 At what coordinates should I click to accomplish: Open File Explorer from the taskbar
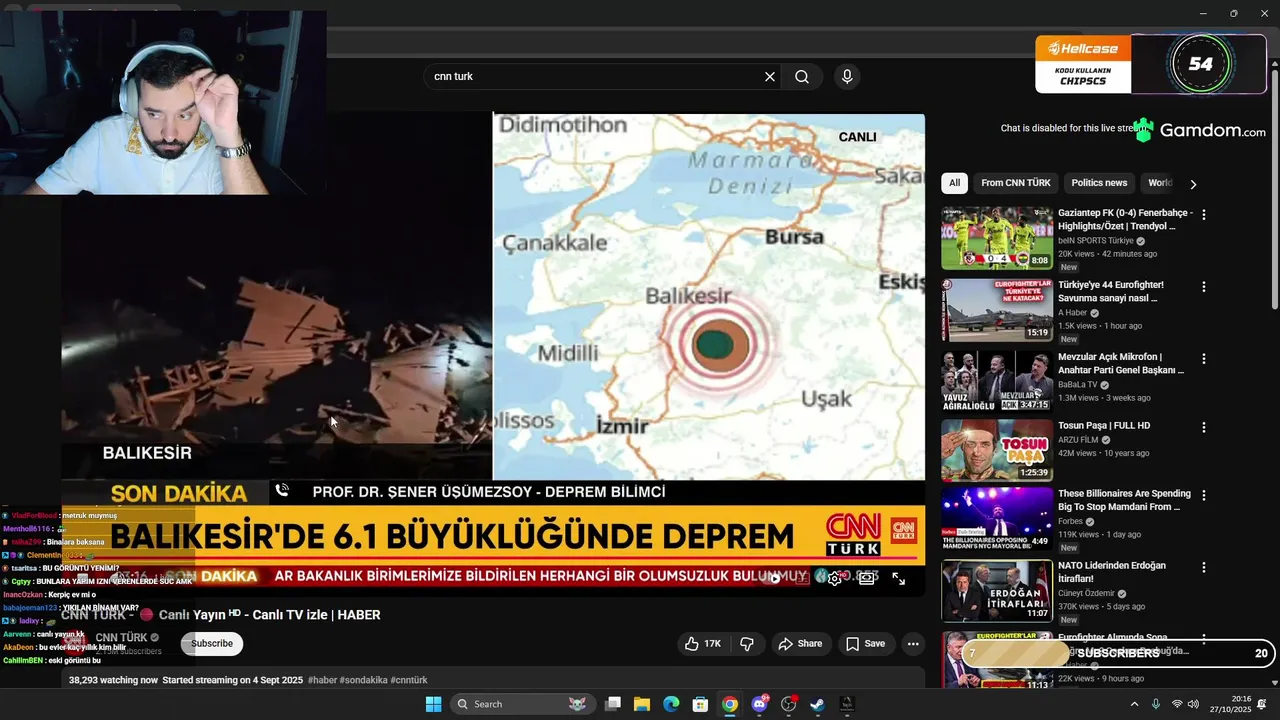642,704
